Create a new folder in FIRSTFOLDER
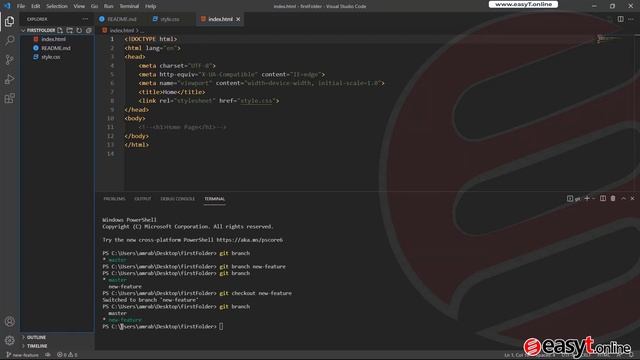640x360 pixels. pos(70,30)
